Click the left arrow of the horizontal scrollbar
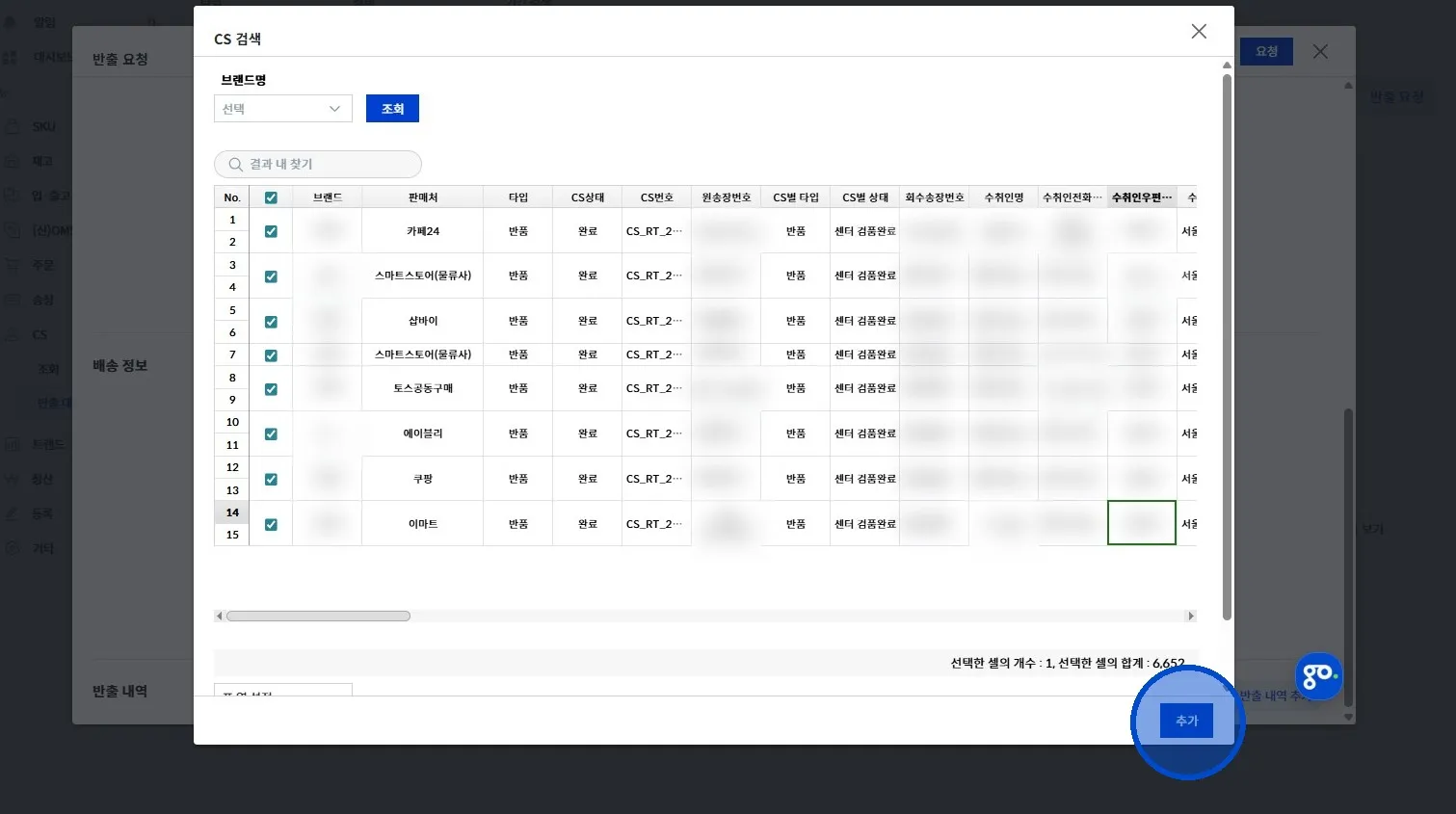Viewport: 1456px width, 814px height. pos(220,617)
